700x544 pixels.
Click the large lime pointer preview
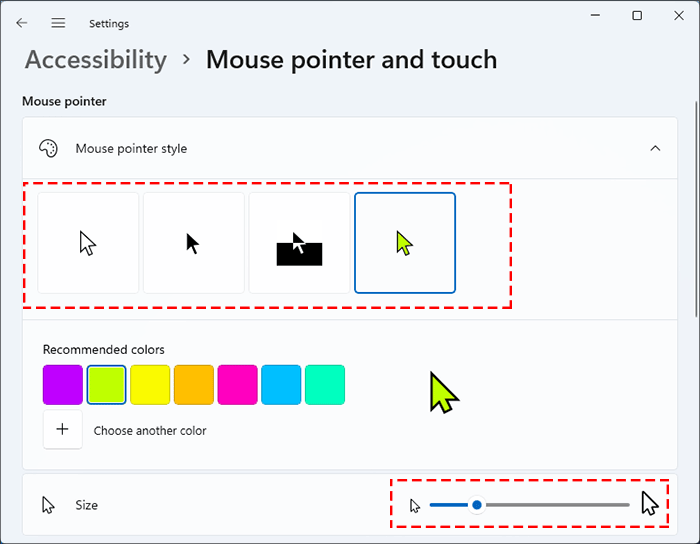click(x=444, y=393)
